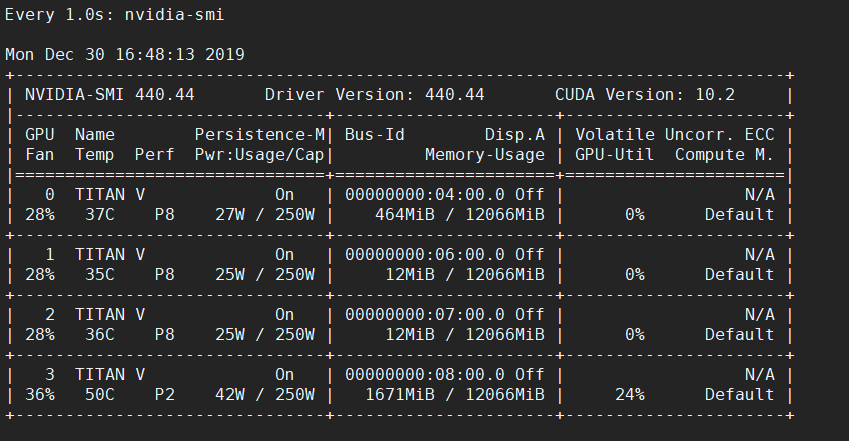Click bus id '00000000:07:00.0'
Image resolution: width=849 pixels, height=441 pixels.
point(424,315)
